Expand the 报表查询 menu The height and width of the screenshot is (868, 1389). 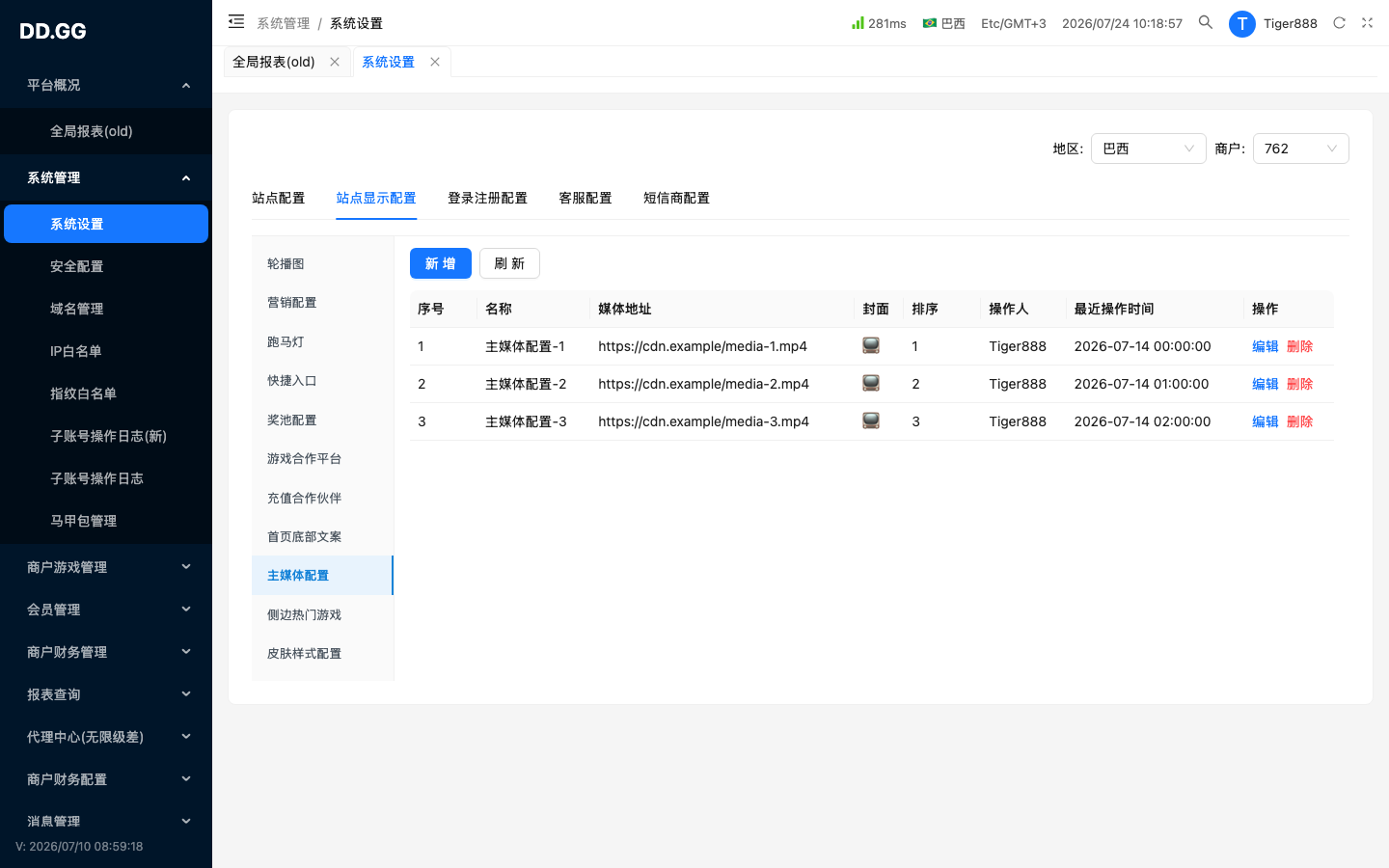(106, 694)
